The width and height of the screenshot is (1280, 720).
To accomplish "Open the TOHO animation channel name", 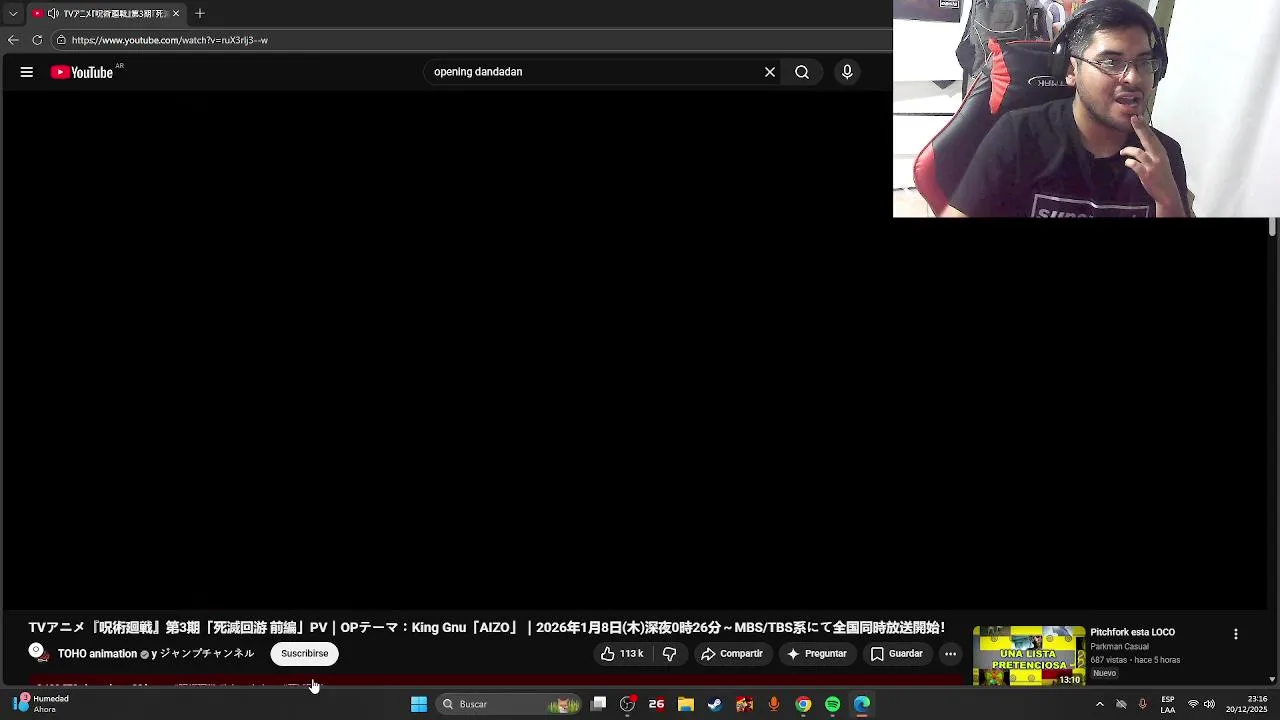I will click(x=97, y=654).
